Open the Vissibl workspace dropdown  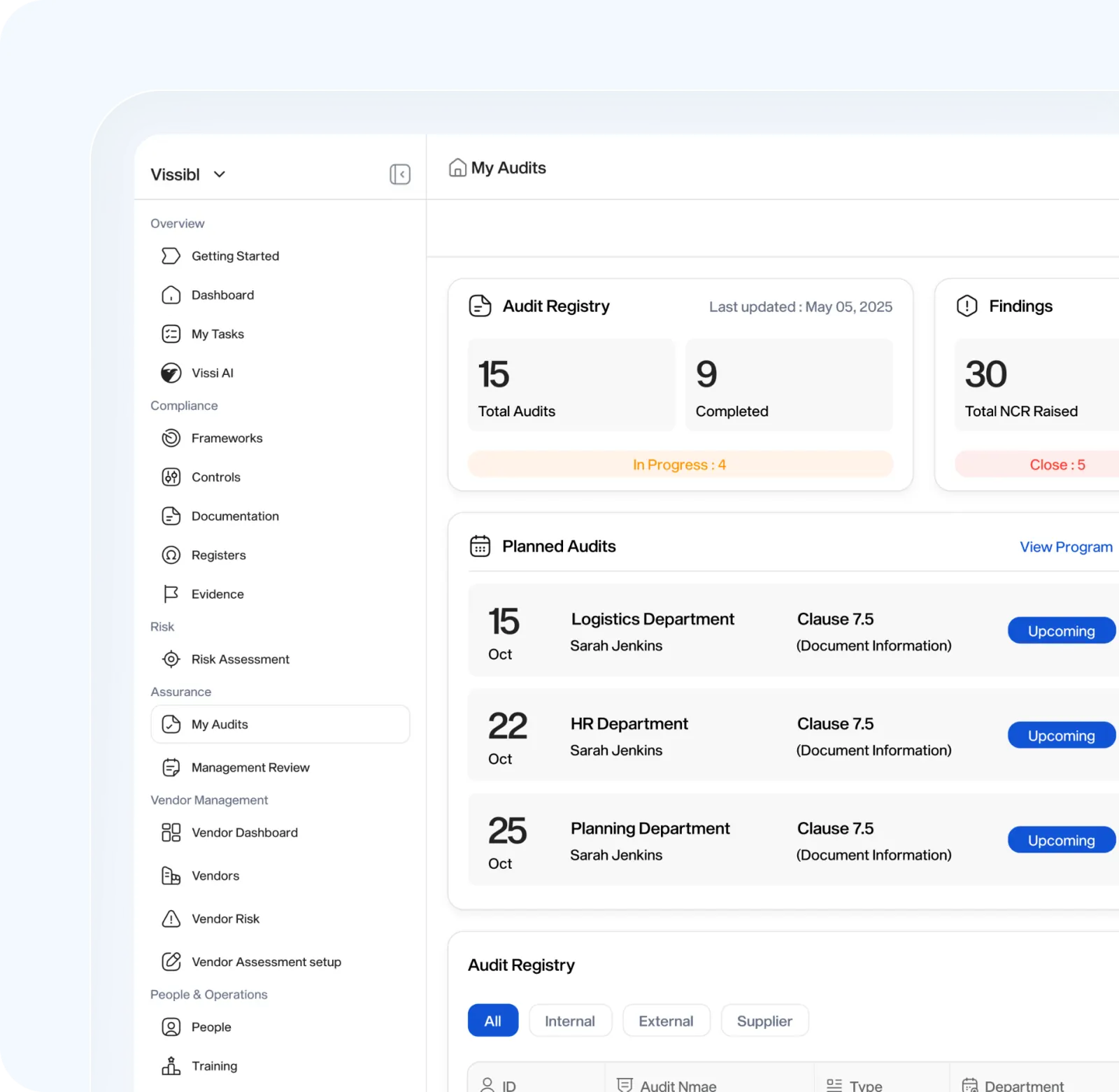coord(188,174)
